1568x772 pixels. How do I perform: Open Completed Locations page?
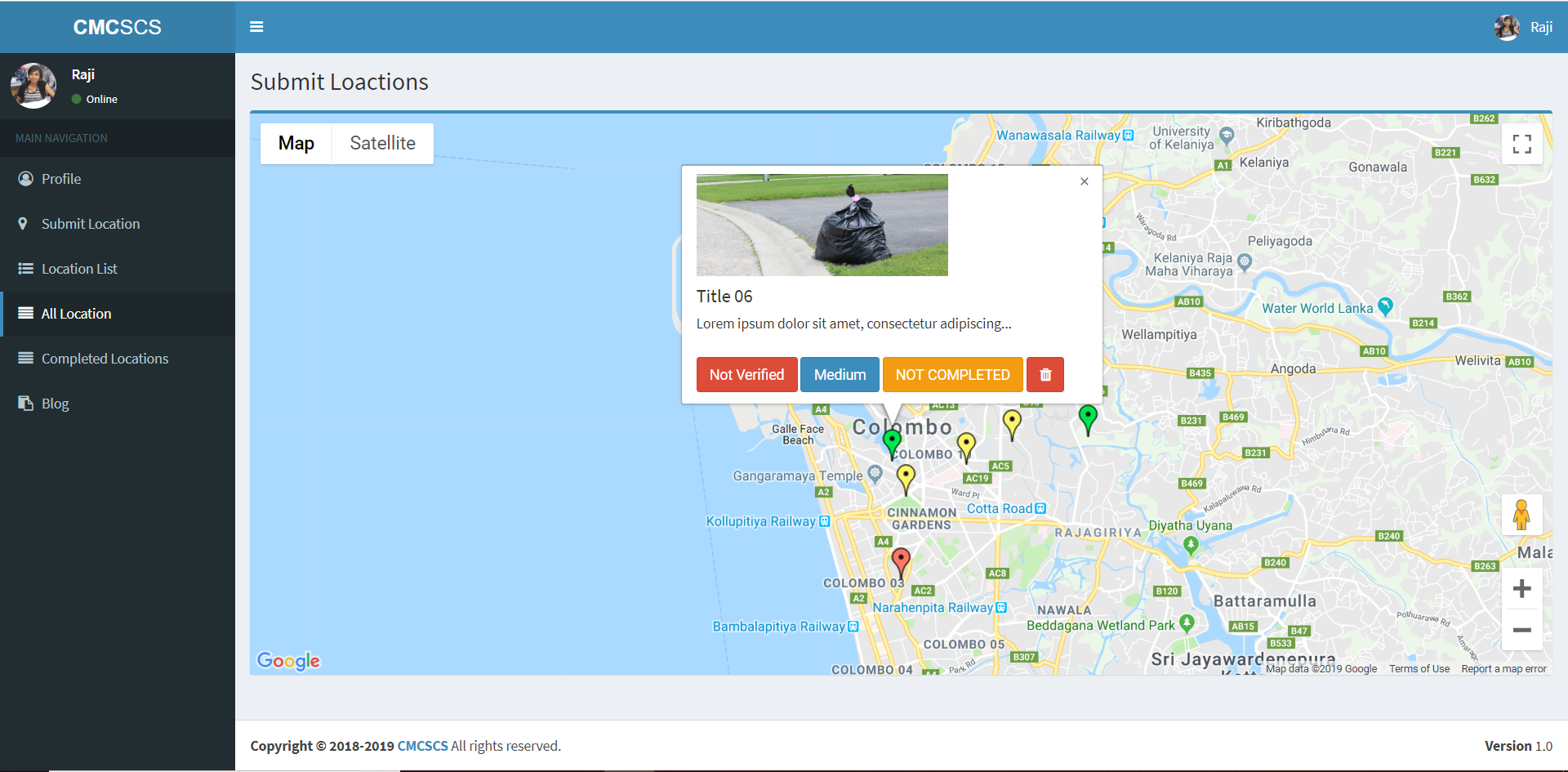(x=118, y=359)
